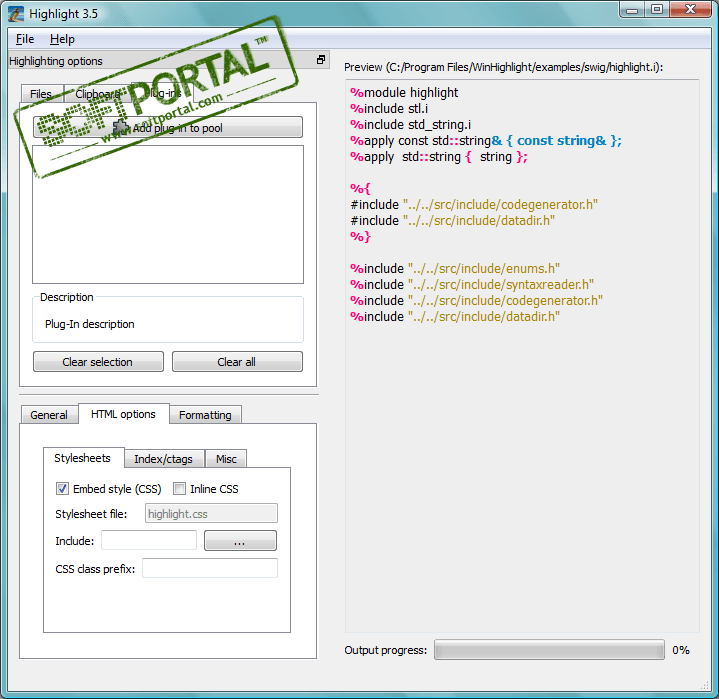Click the window resize grip corner

pos(705,685)
